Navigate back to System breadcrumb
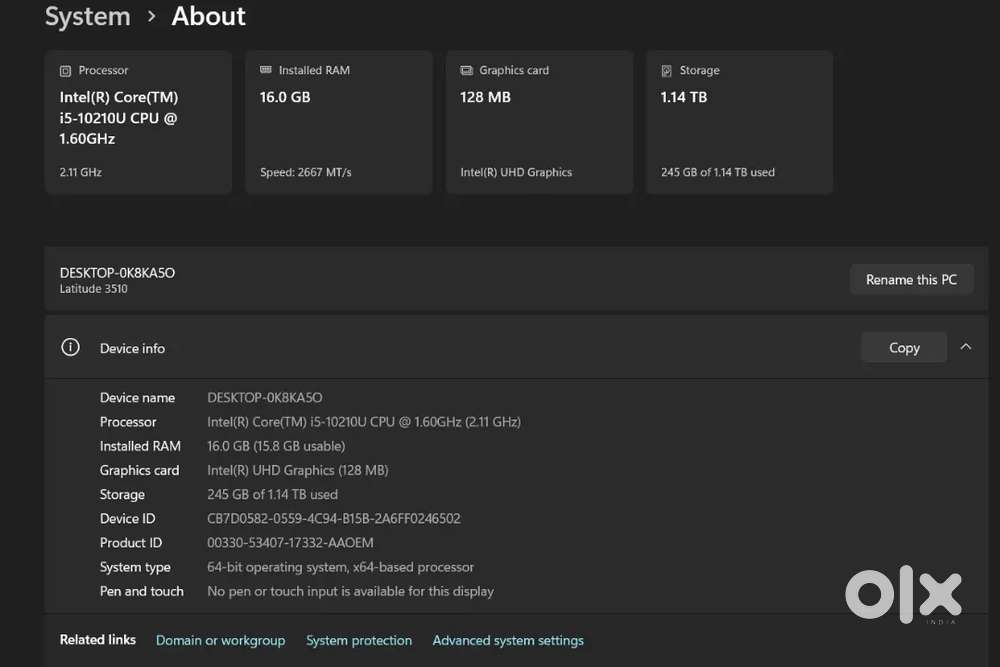Viewport: 1000px width, 667px height. (87, 16)
